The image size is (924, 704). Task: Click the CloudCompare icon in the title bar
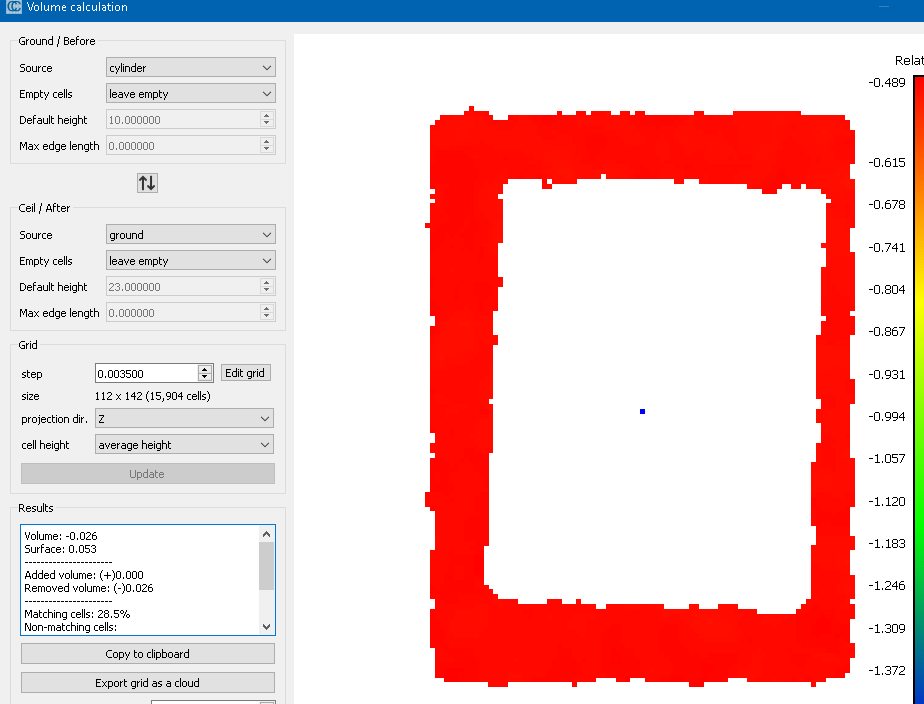pyautogui.click(x=14, y=8)
